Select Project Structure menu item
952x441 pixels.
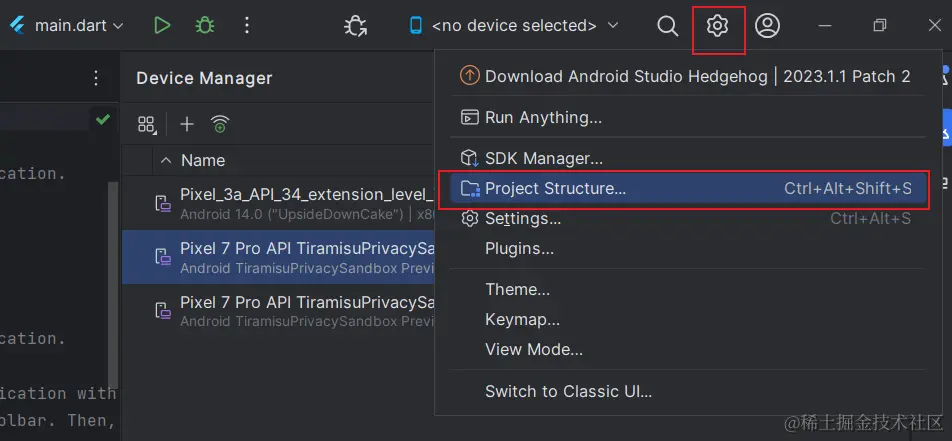pyautogui.click(x=555, y=188)
